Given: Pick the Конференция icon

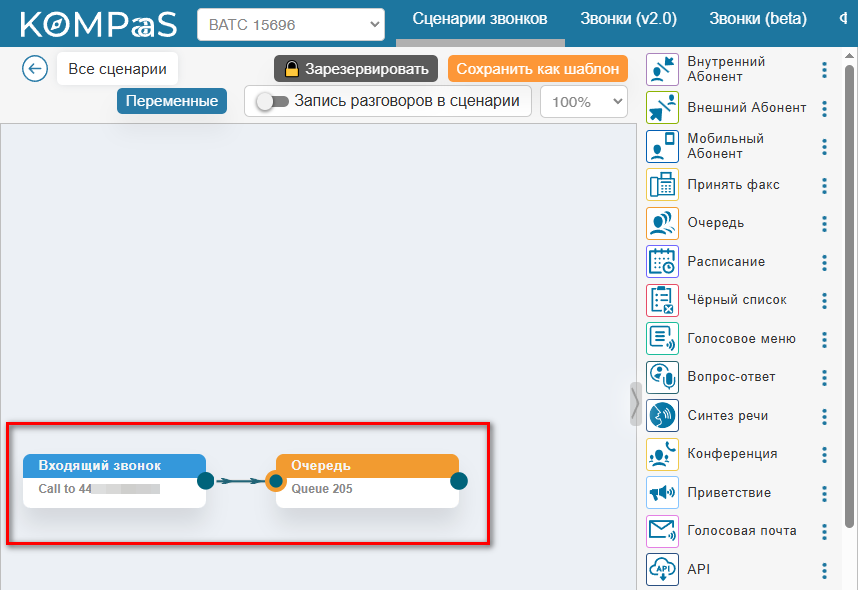Looking at the screenshot, I should point(662,454).
